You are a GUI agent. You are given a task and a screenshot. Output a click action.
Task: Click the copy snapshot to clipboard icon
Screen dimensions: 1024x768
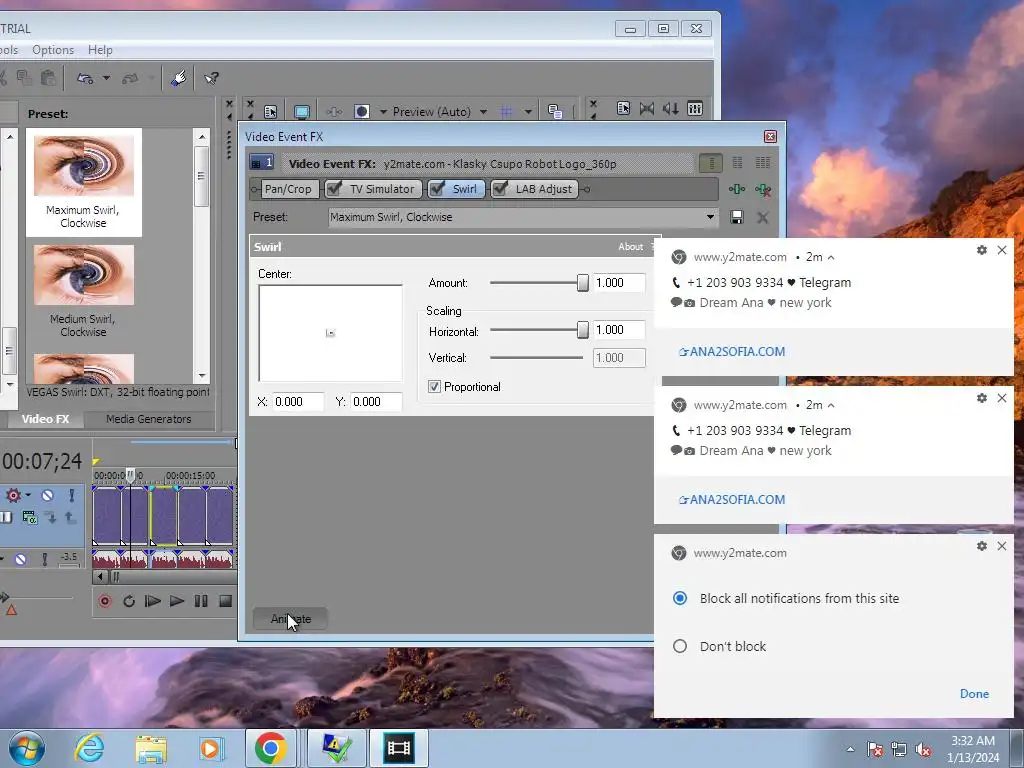(555, 112)
